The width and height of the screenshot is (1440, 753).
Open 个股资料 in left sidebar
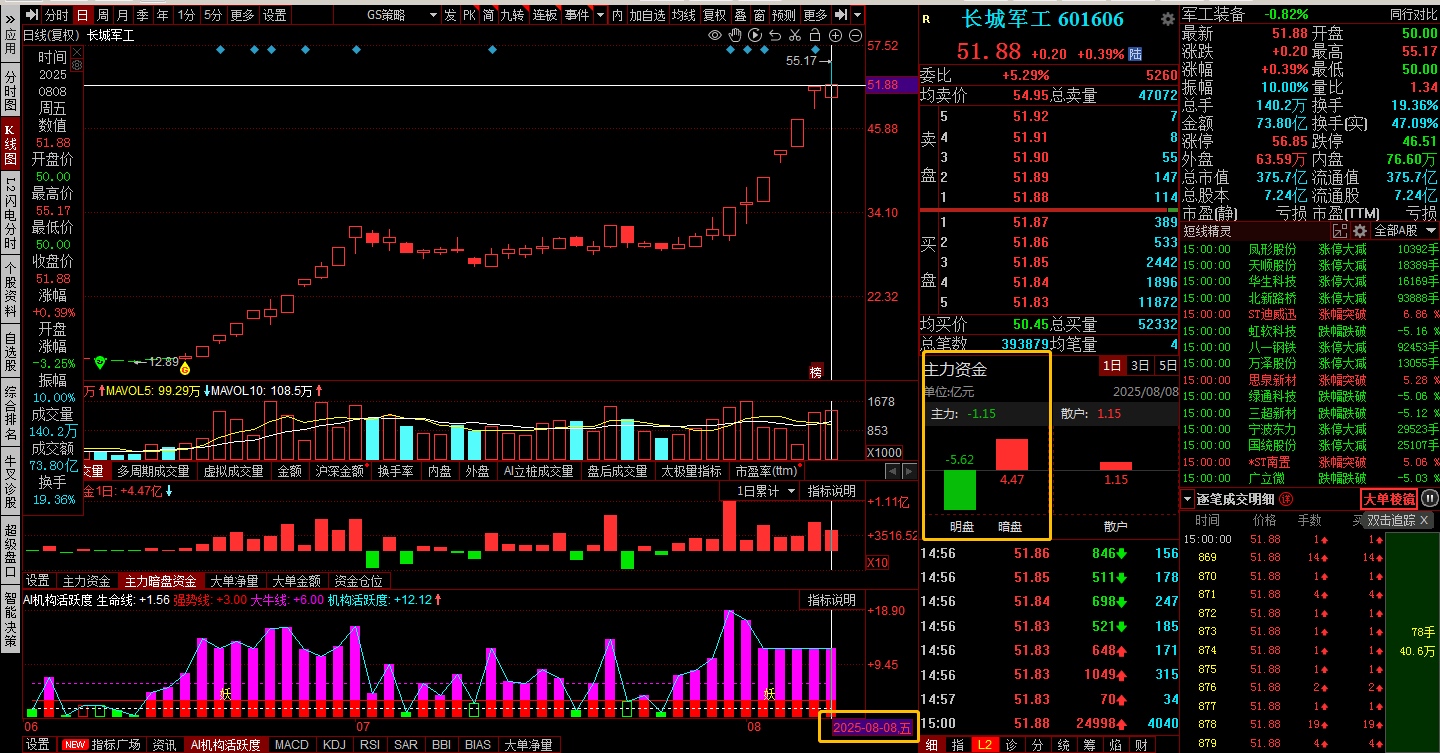point(10,291)
